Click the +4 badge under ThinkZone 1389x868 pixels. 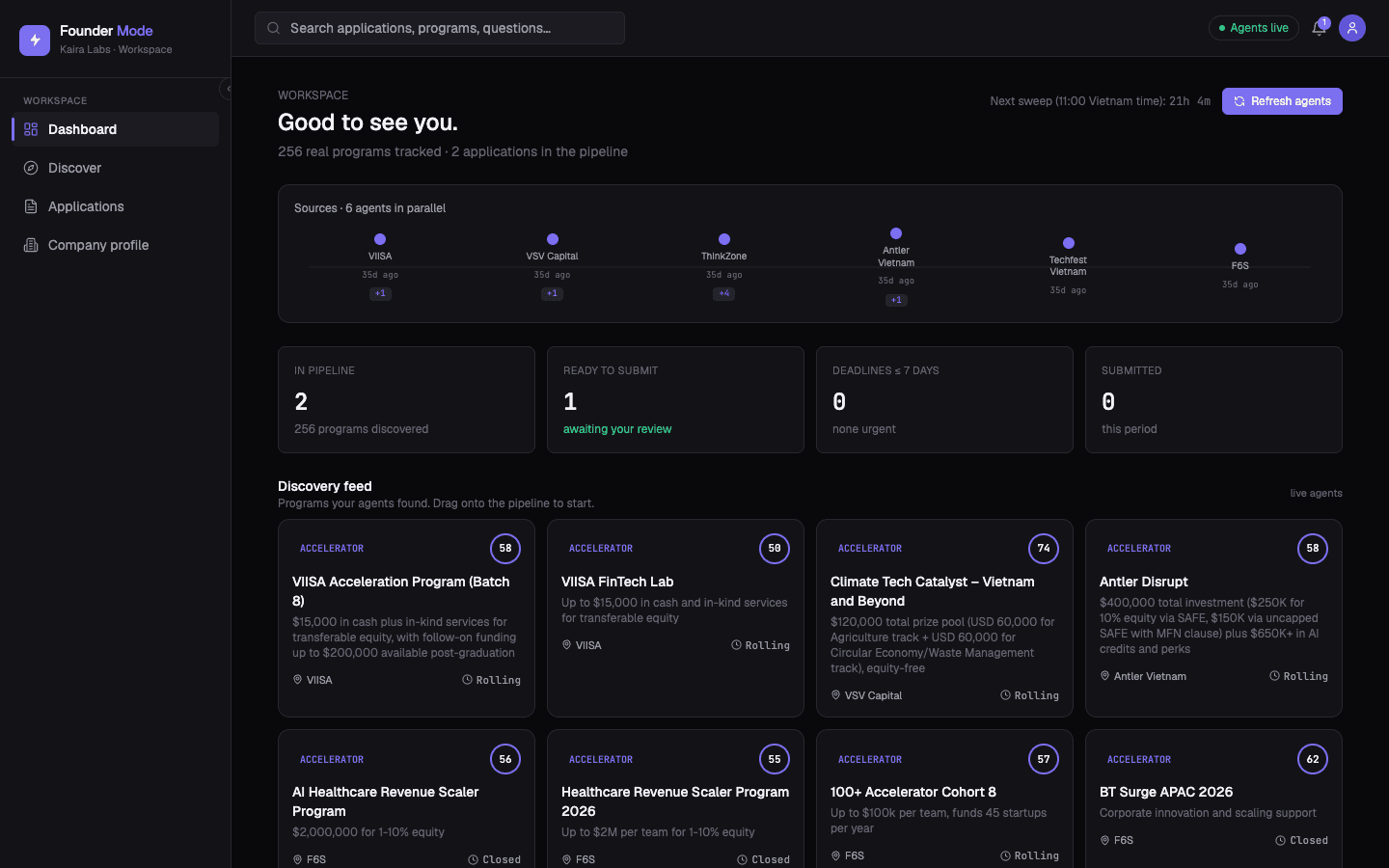[x=724, y=293]
